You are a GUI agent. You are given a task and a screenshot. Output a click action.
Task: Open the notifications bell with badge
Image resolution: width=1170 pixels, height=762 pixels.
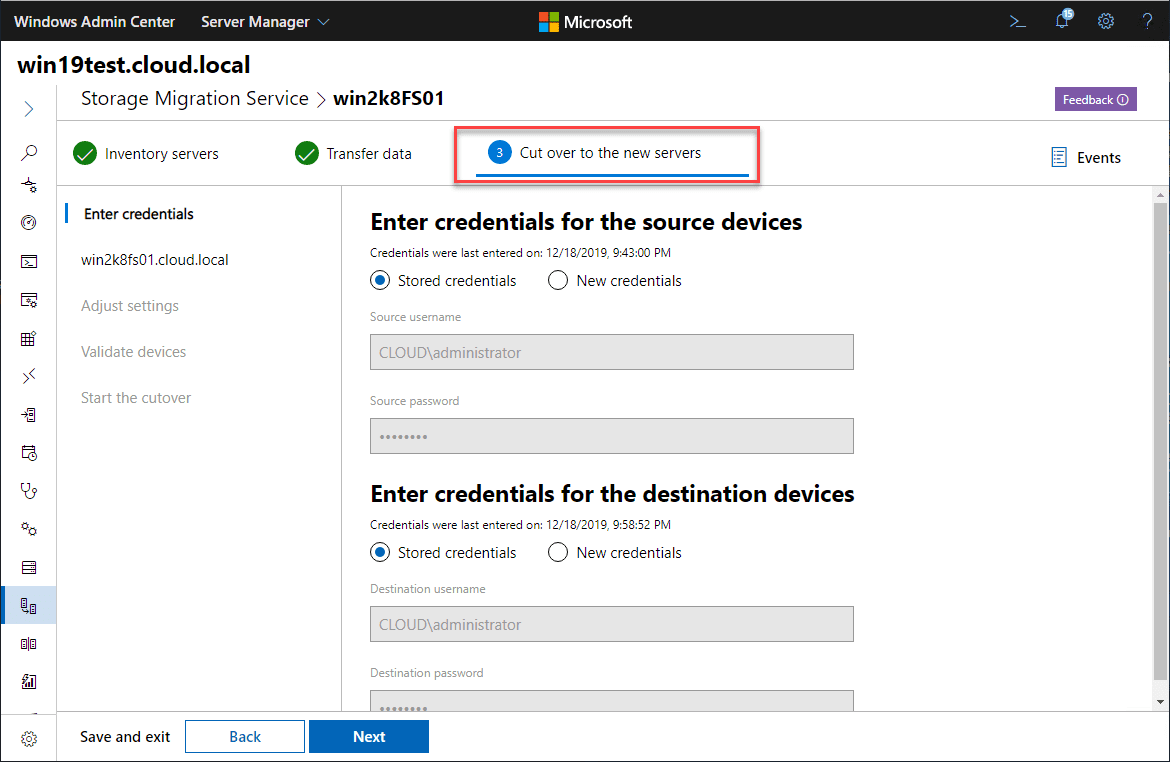click(1062, 21)
